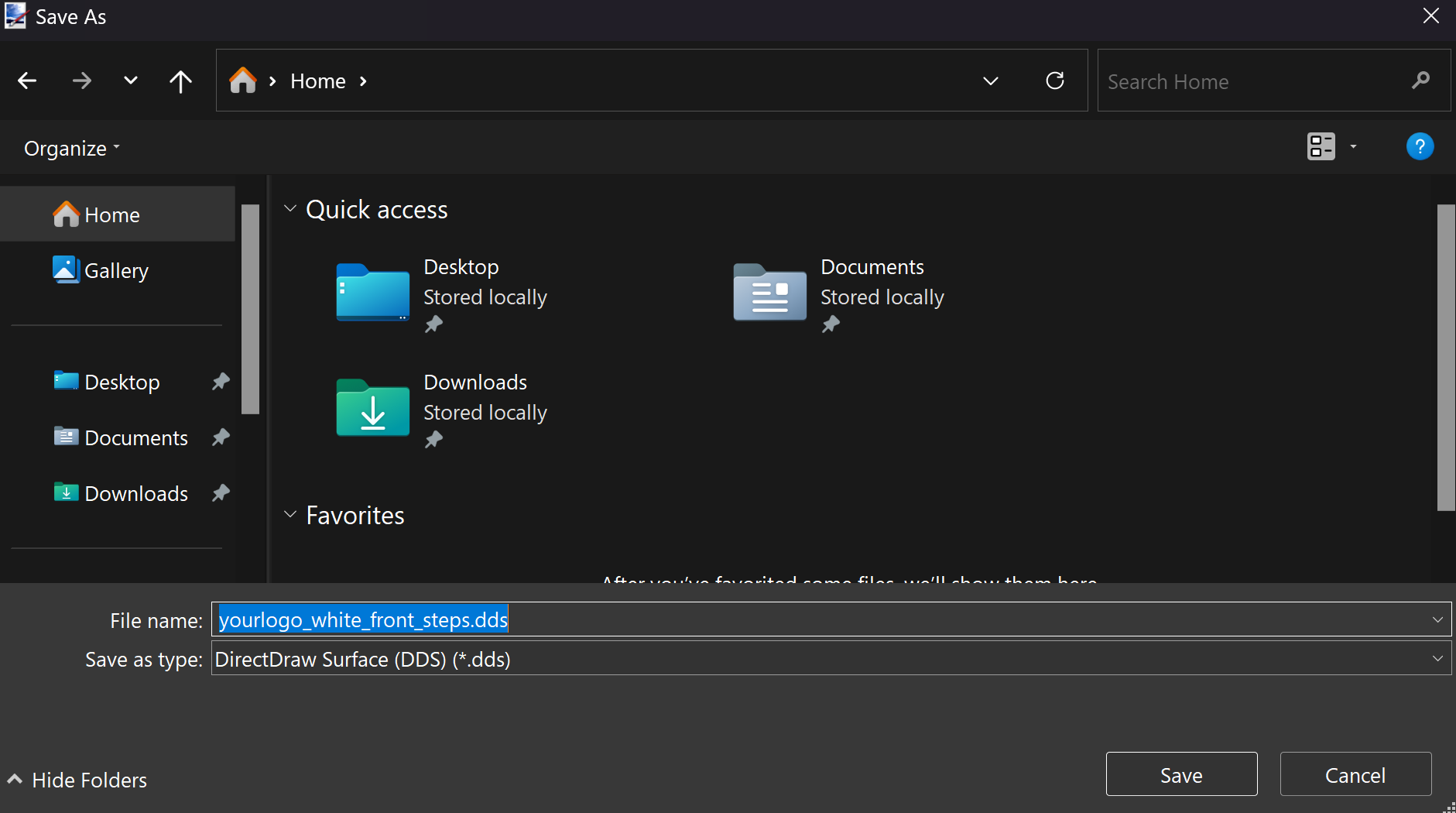1456x813 pixels.
Task: Expand the recent locations dropdown
Action: pyautogui.click(x=131, y=81)
